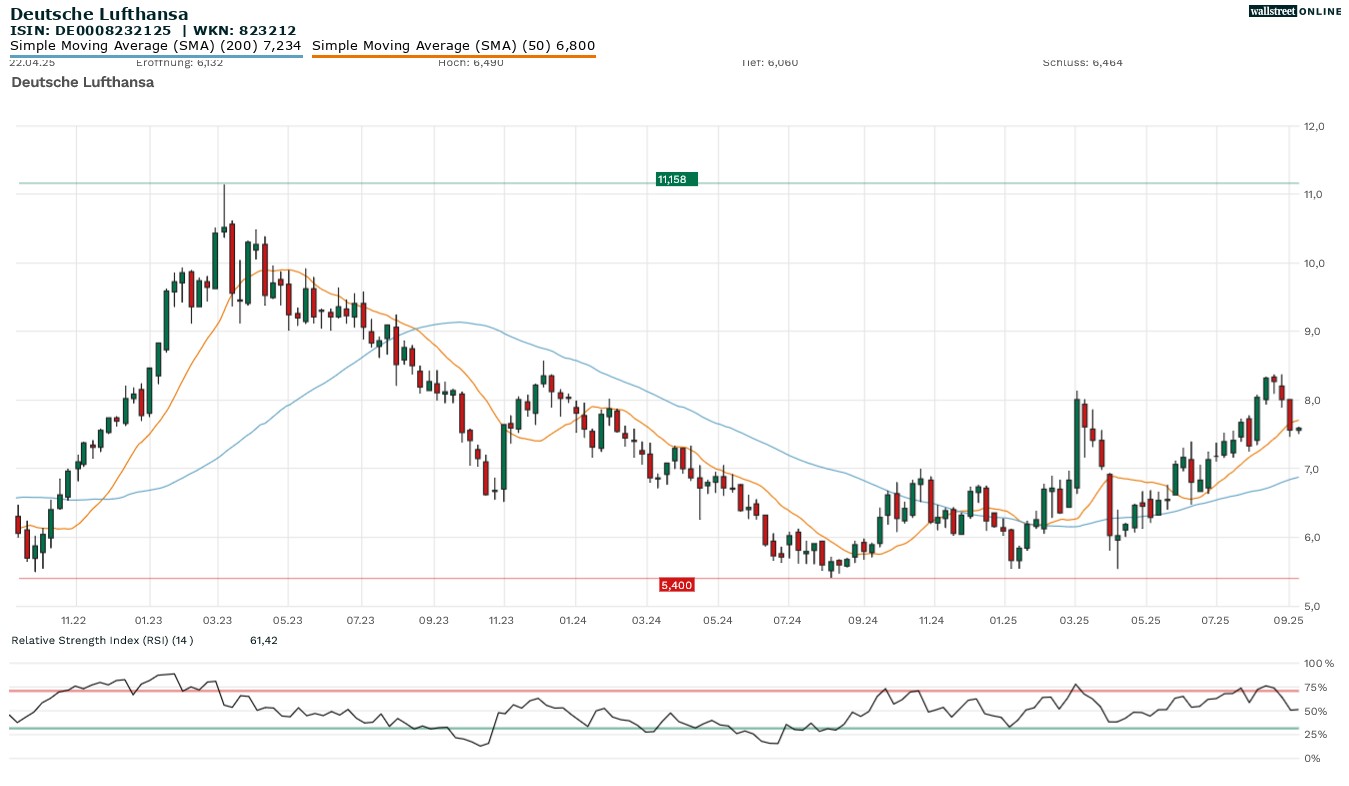
Task: Click the 09.25 date axis label
Action: [1289, 620]
